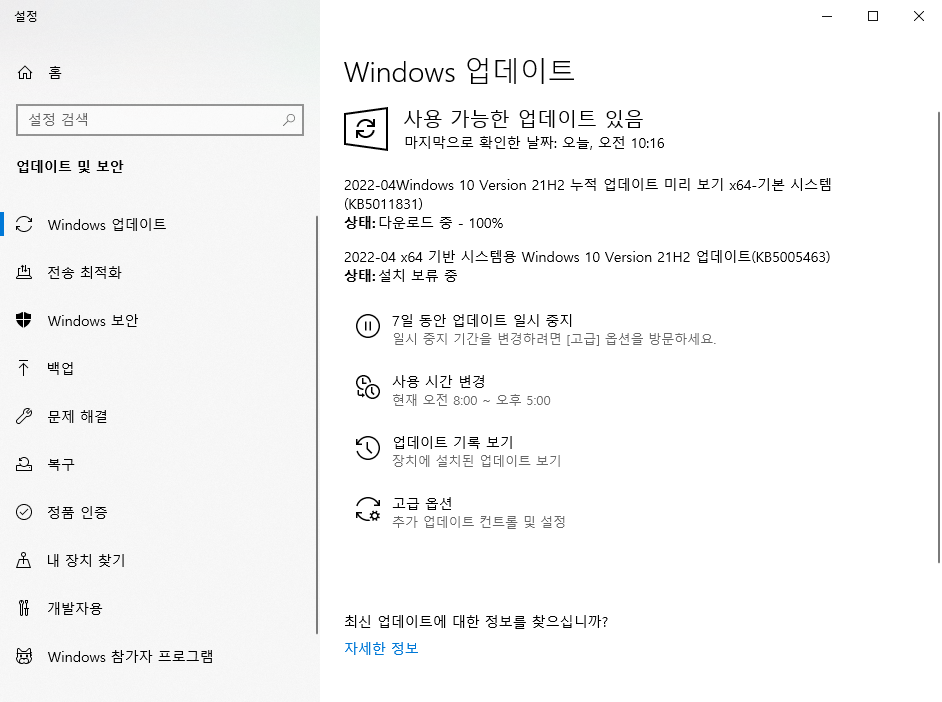This screenshot has height=702, width=942.
Task: Click the large update status refresh icon
Action: point(366,129)
